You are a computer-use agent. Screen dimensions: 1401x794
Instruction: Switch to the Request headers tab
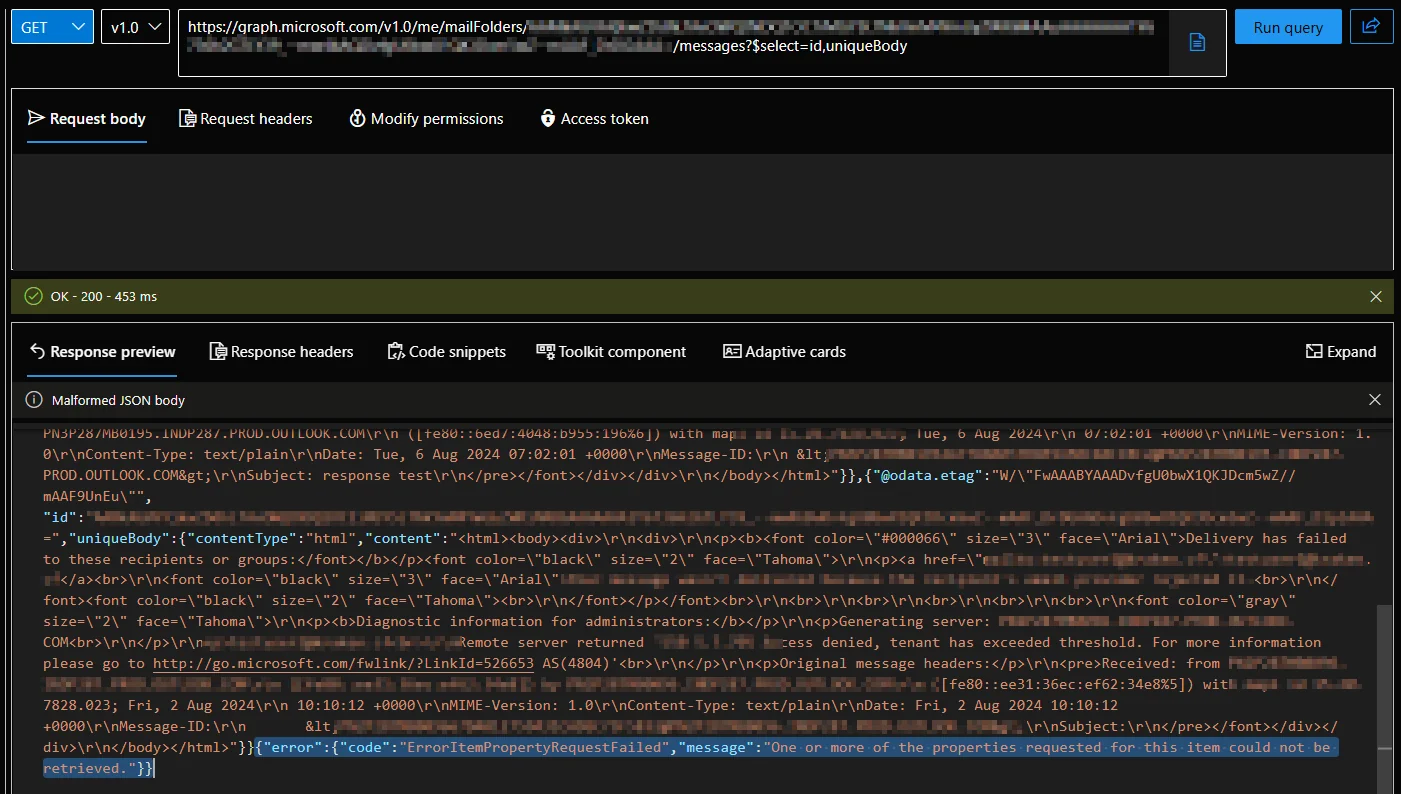(x=246, y=119)
